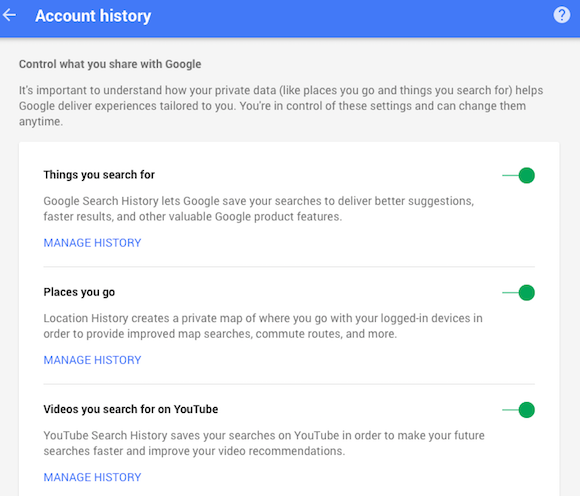Click the divider line above Places you go
The image size is (580, 496).
click(289, 266)
